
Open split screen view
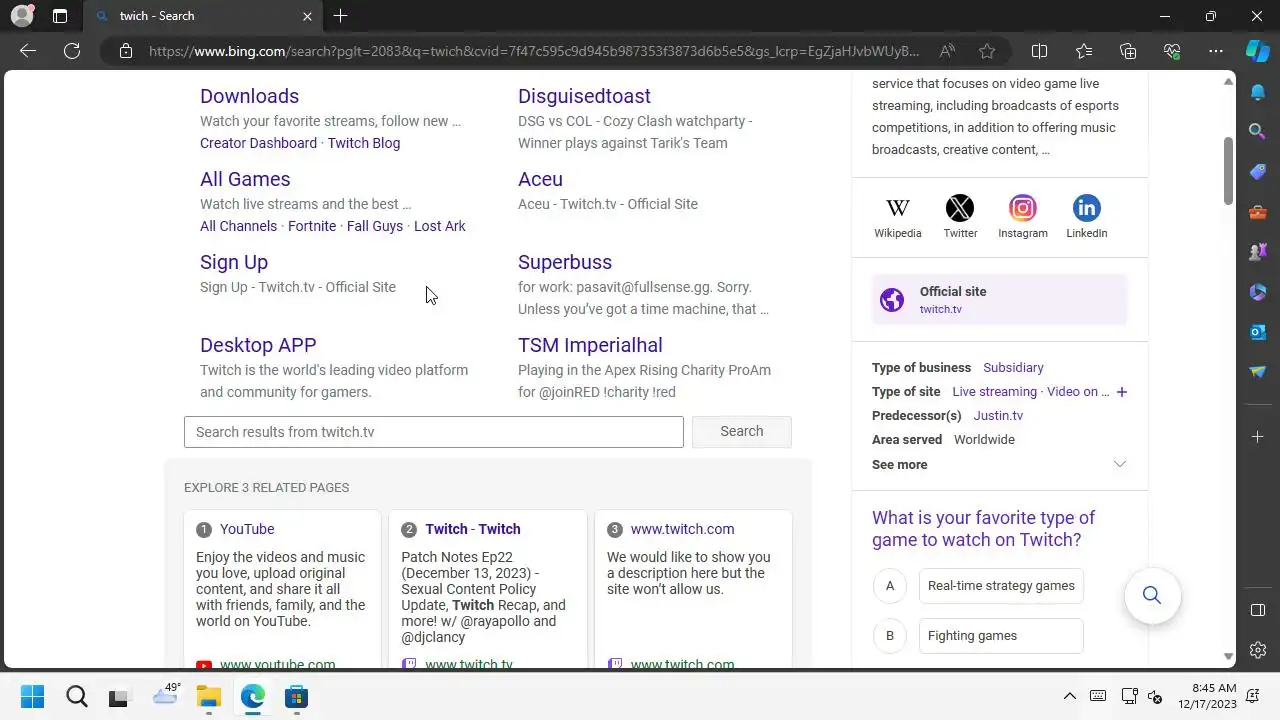click(x=1040, y=51)
